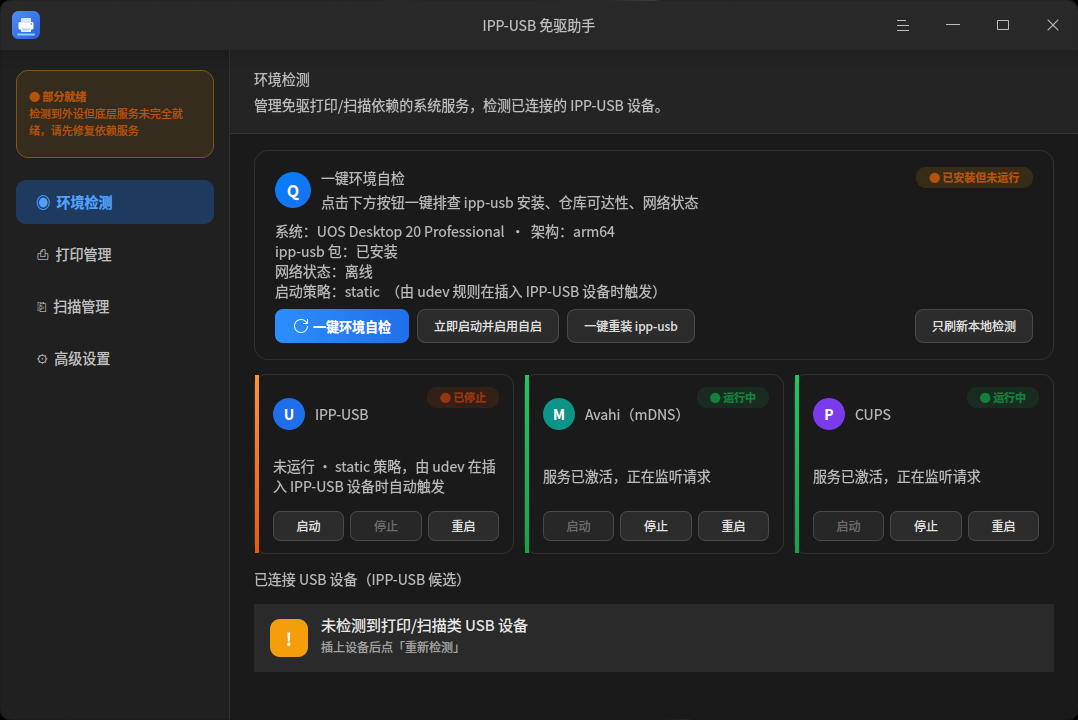Minimize the window
Image resolution: width=1078 pixels, height=720 pixels.
953,25
